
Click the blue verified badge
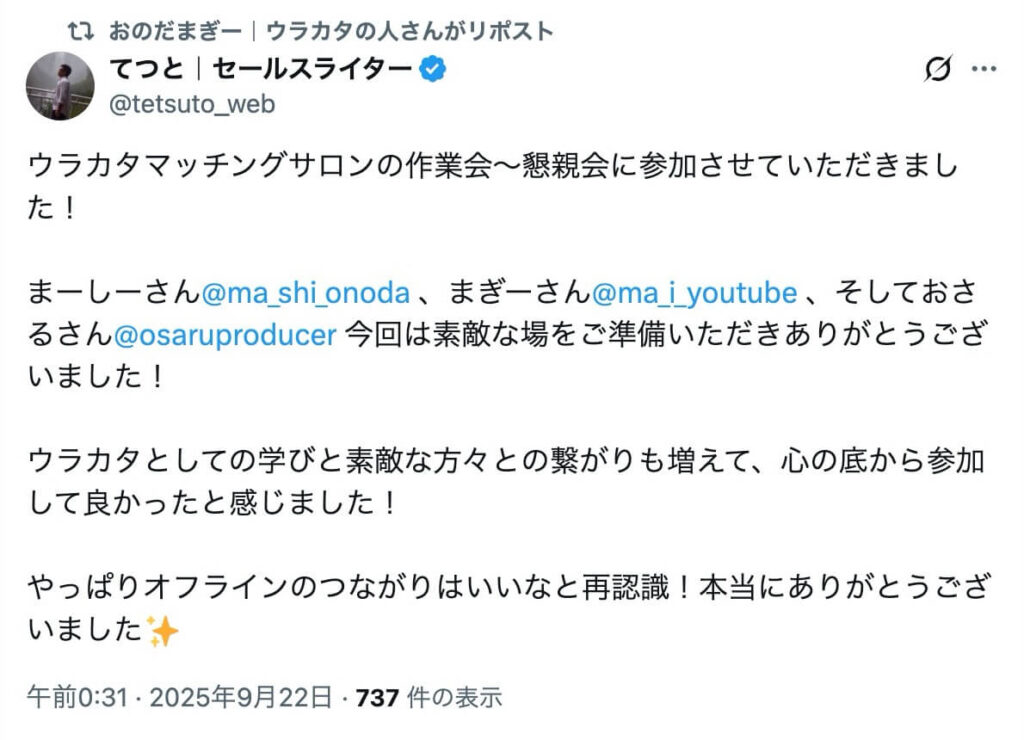pyautogui.click(x=431, y=70)
